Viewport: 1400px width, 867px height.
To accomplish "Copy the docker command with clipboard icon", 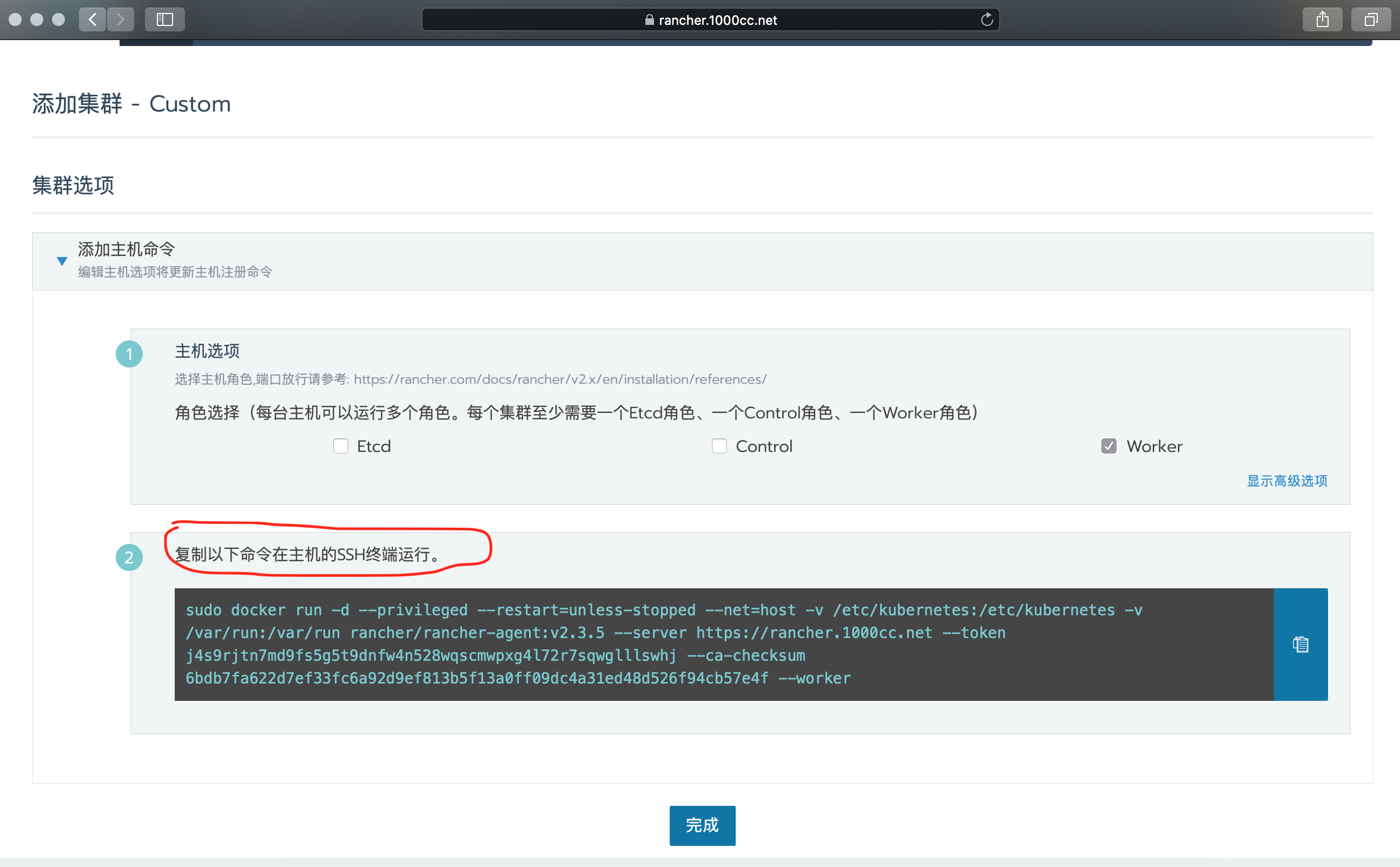I will [1300, 644].
